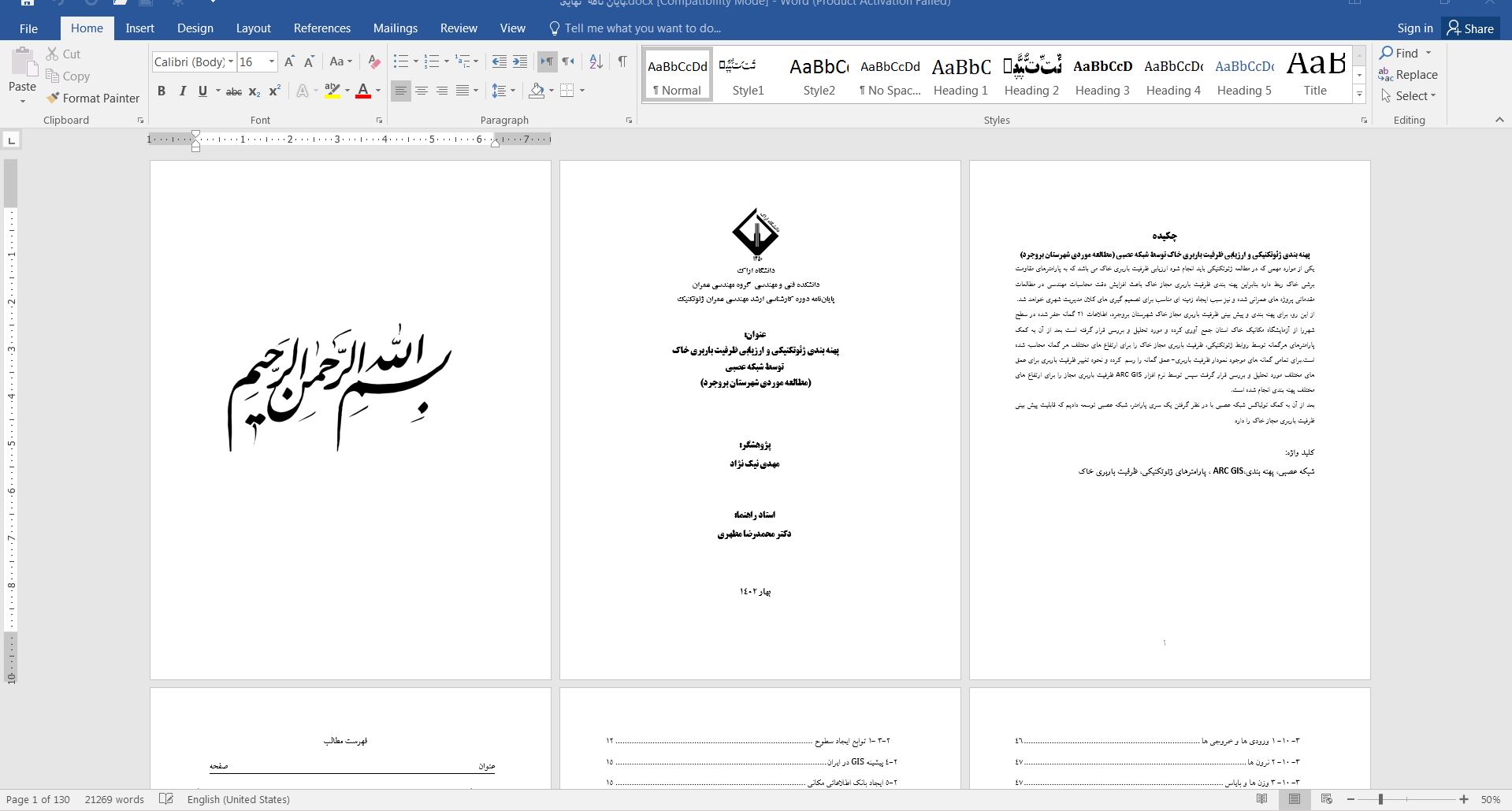
Task: Click the zoom slider handle
Action: click(1380, 799)
